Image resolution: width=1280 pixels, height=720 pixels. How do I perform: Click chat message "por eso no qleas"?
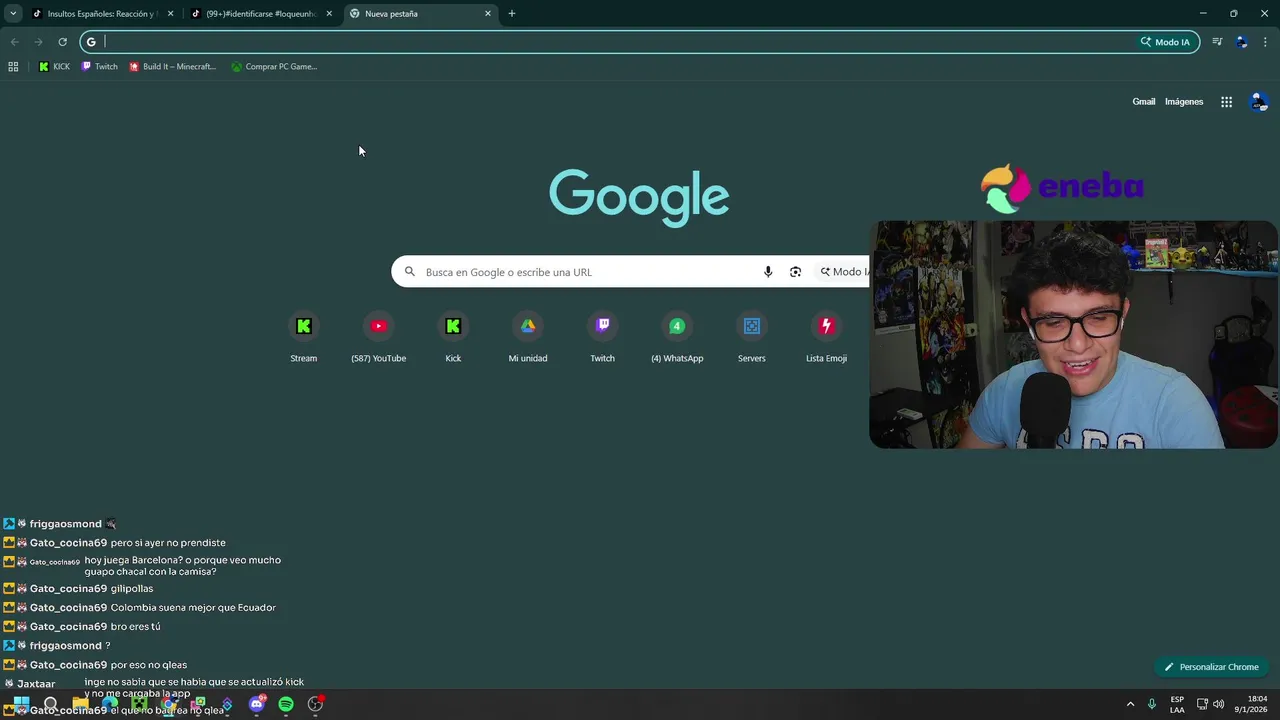click(x=149, y=665)
